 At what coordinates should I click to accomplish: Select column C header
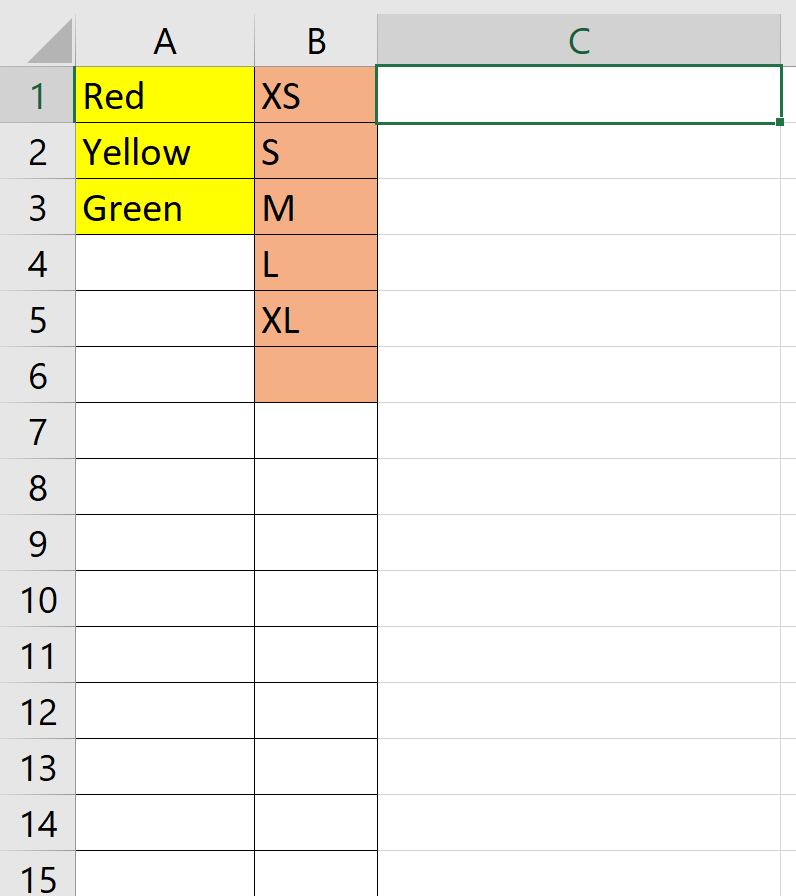pos(578,42)
